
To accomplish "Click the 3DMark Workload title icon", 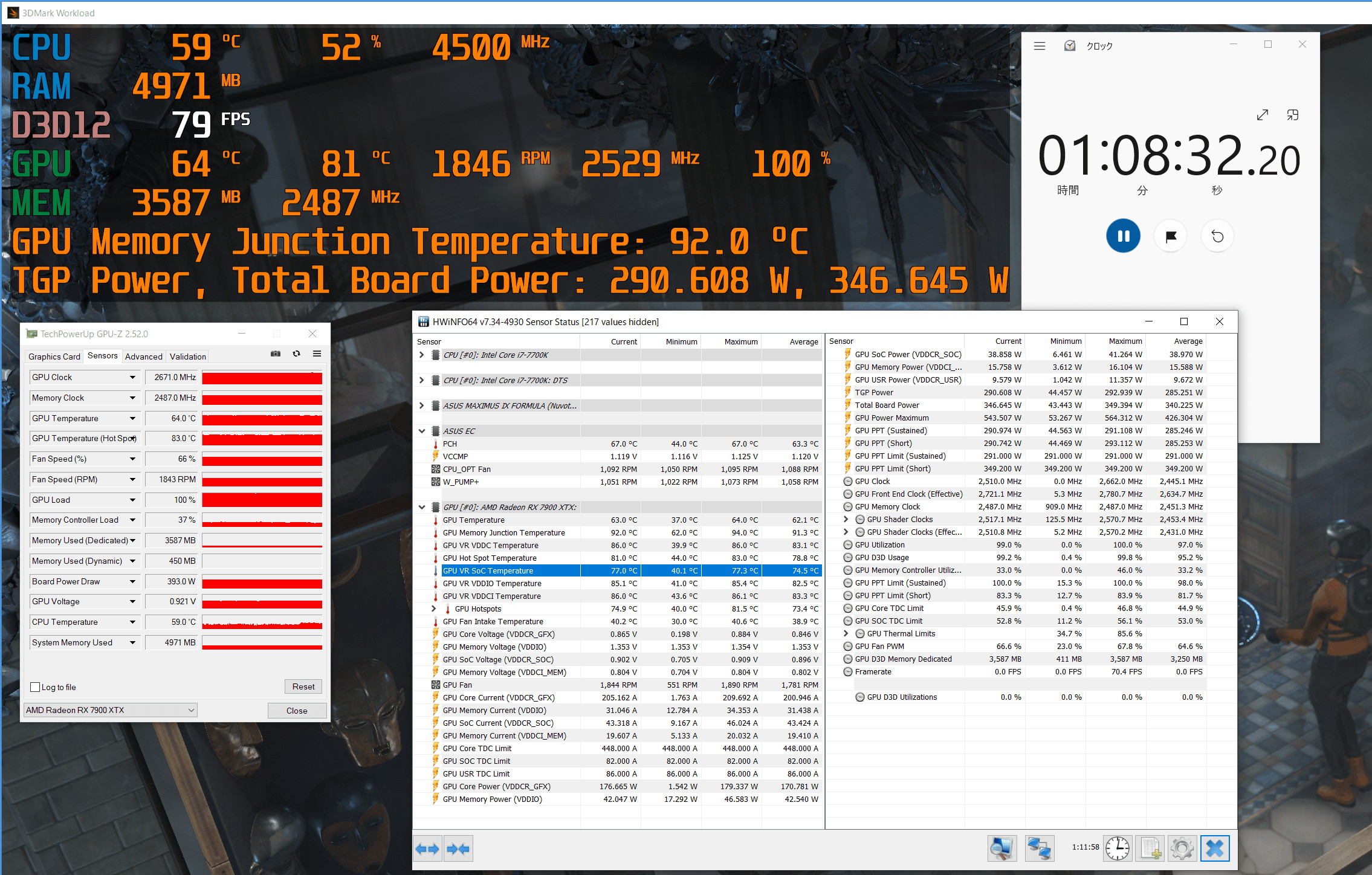I will 13,13.
